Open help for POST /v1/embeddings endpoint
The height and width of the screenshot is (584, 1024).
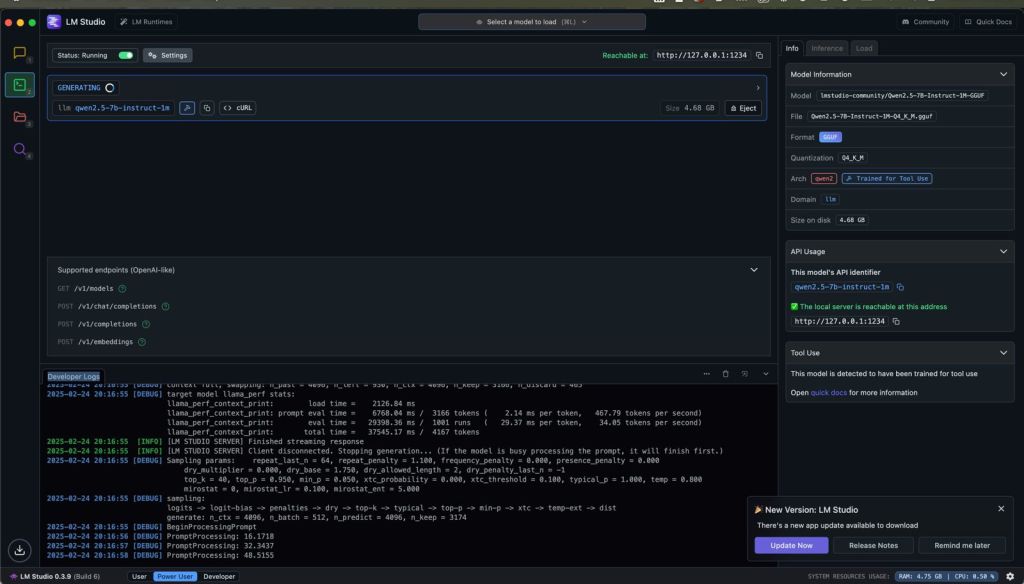coord(142,342)
